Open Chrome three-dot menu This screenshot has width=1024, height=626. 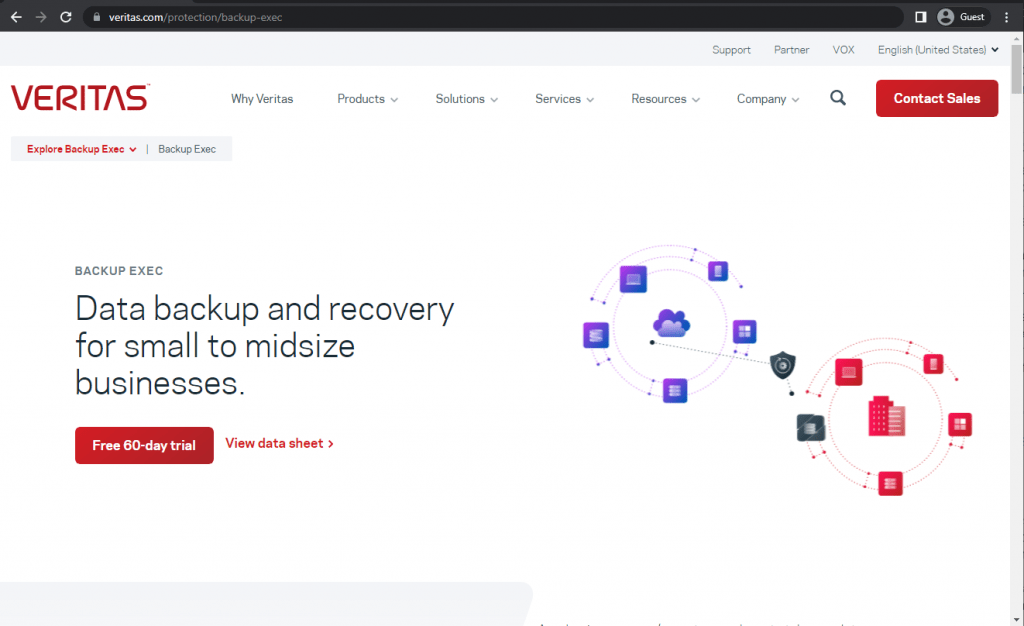pyautogui.click(x=1006, y=17)
